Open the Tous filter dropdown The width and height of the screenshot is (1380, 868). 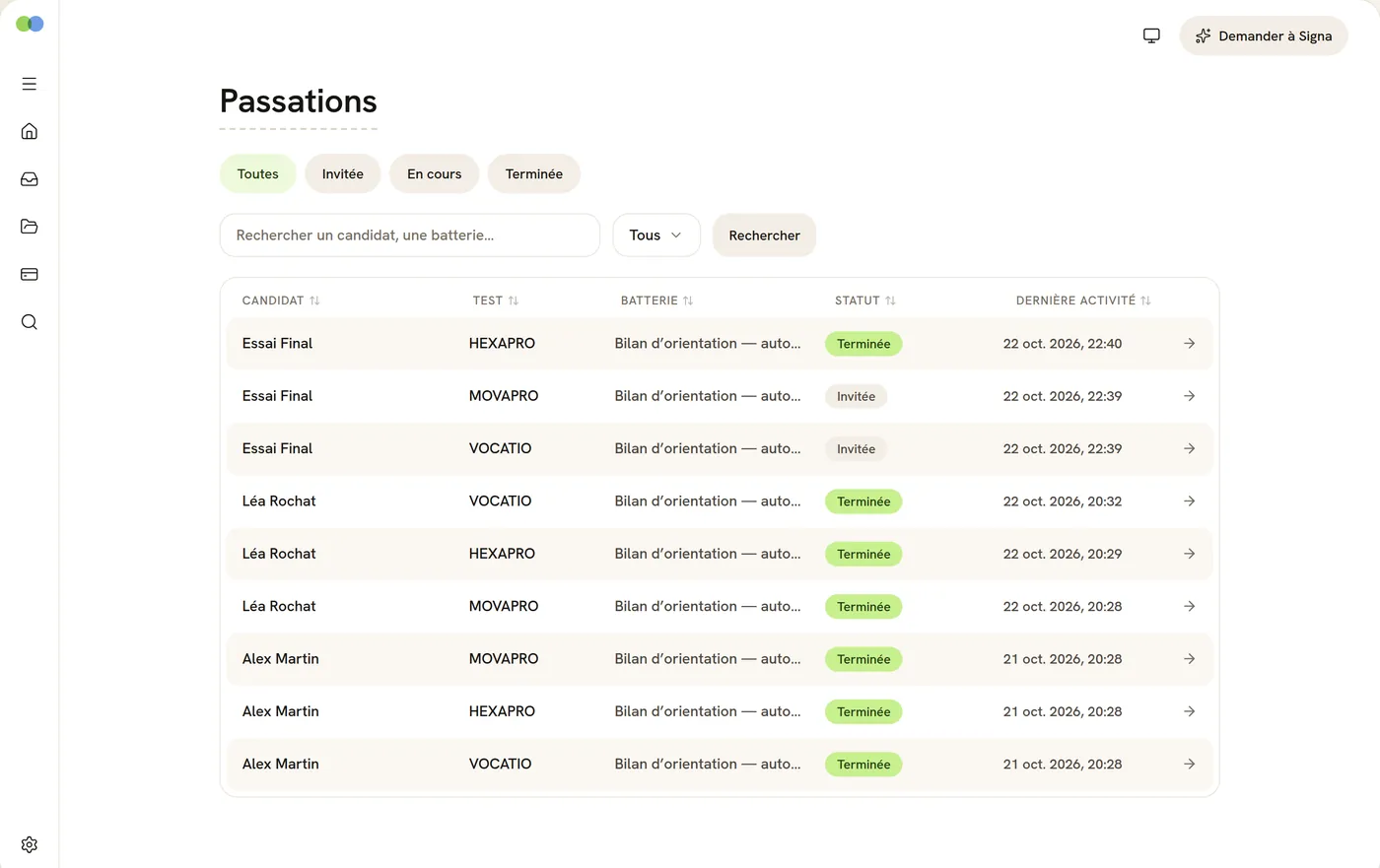[x=656, y=235]
